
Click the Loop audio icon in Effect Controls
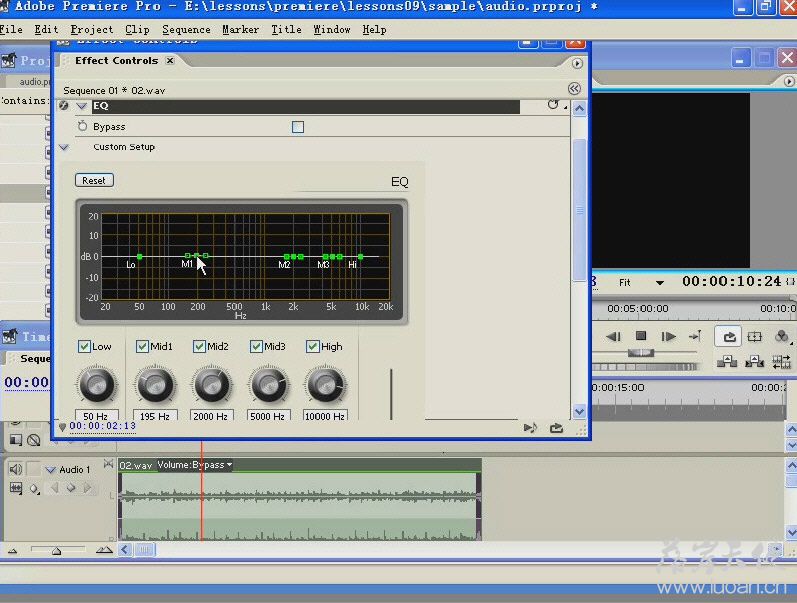pyautogui.click(x=557, y=428)
